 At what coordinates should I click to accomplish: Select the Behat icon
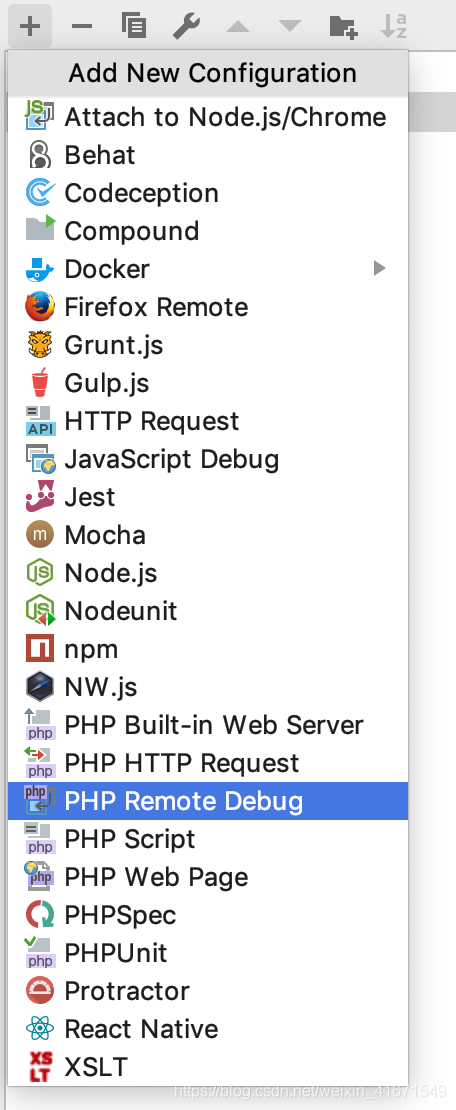point(40,154)
